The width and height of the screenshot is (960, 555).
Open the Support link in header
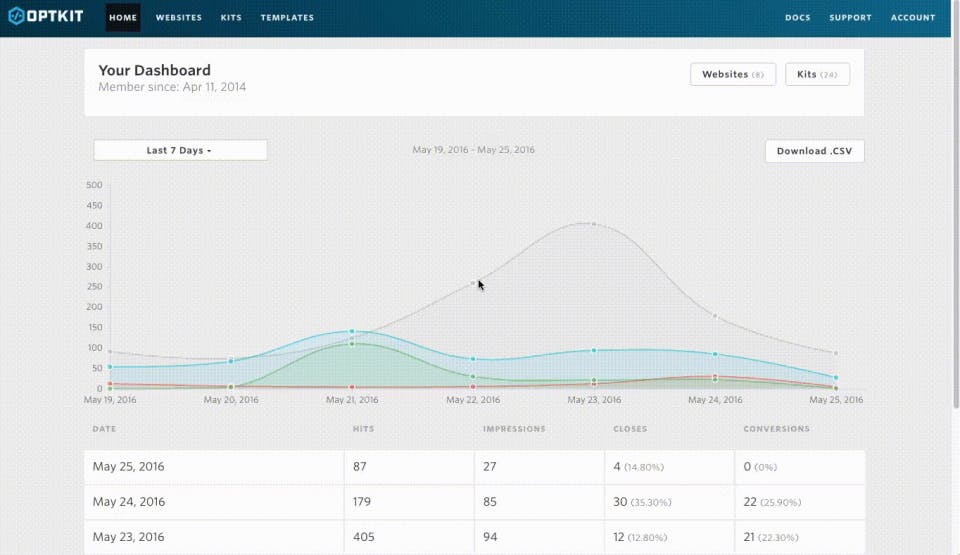click(850, 18)
